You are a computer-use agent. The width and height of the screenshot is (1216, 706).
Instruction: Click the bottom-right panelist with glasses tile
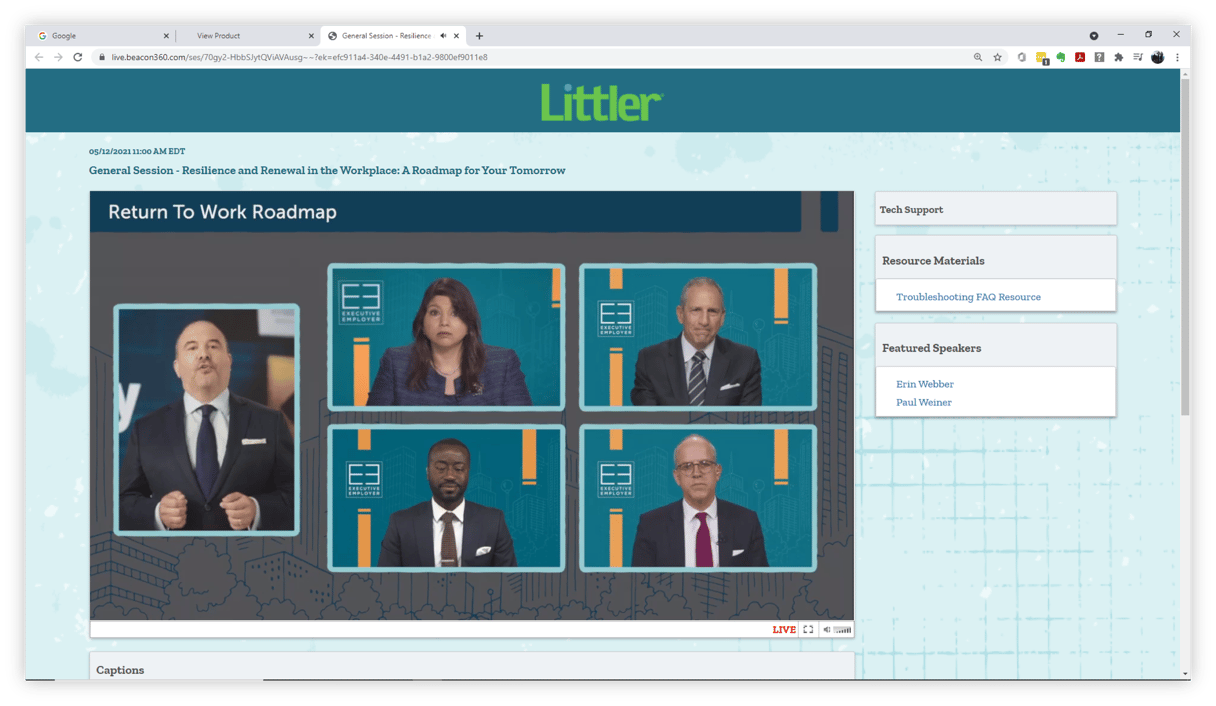(698, 498)
